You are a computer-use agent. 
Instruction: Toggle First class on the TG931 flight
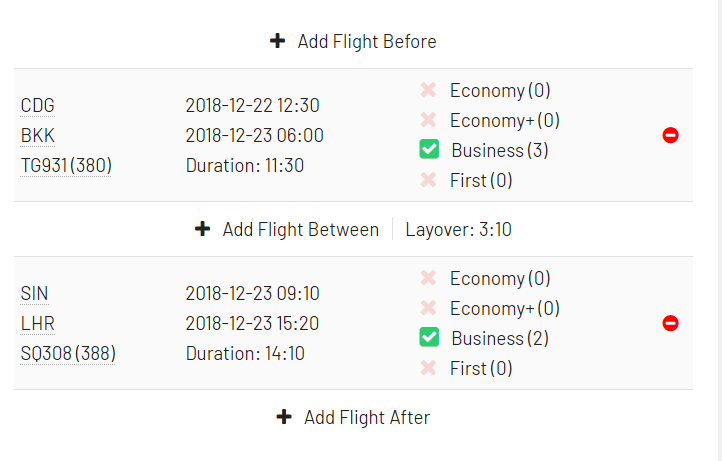pyautogui.click(x=428, y=180)
